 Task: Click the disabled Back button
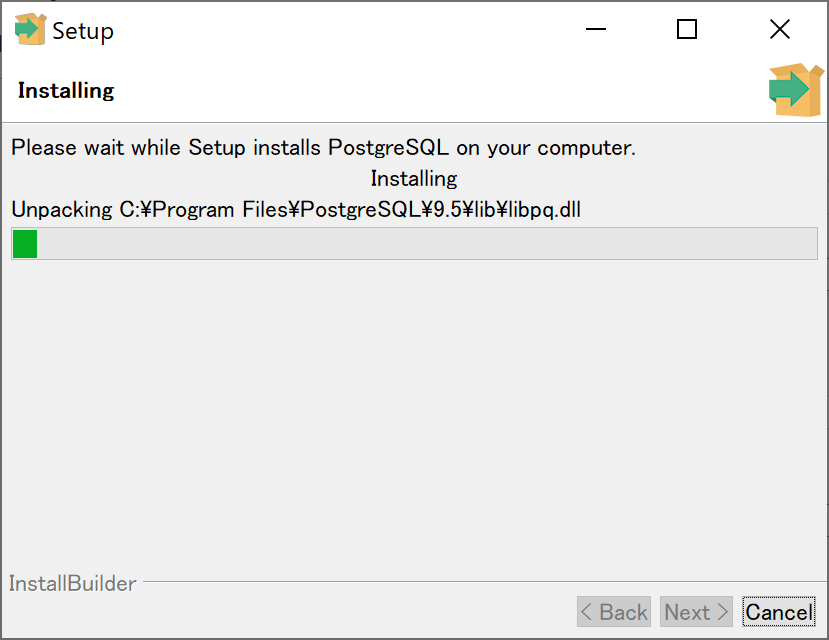tap(613, 611)
